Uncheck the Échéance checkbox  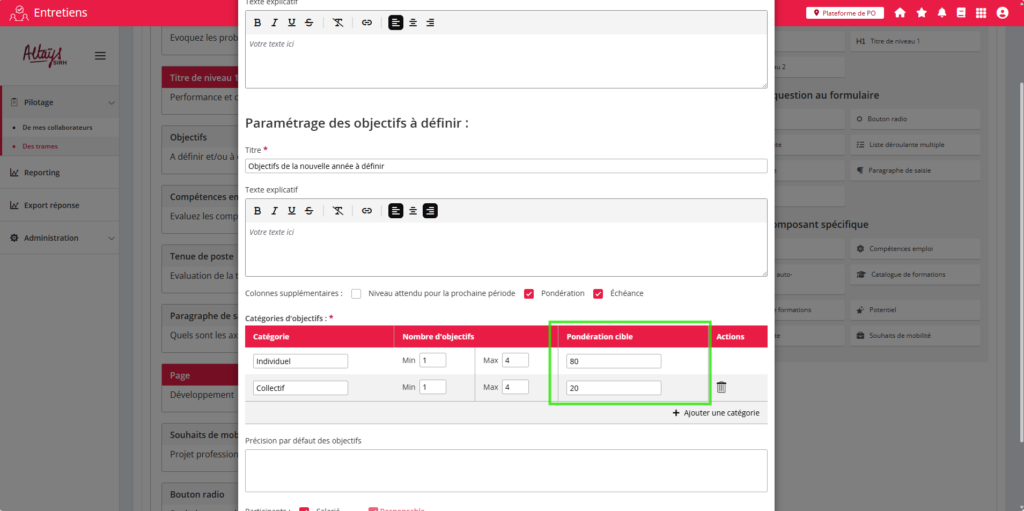598,294
